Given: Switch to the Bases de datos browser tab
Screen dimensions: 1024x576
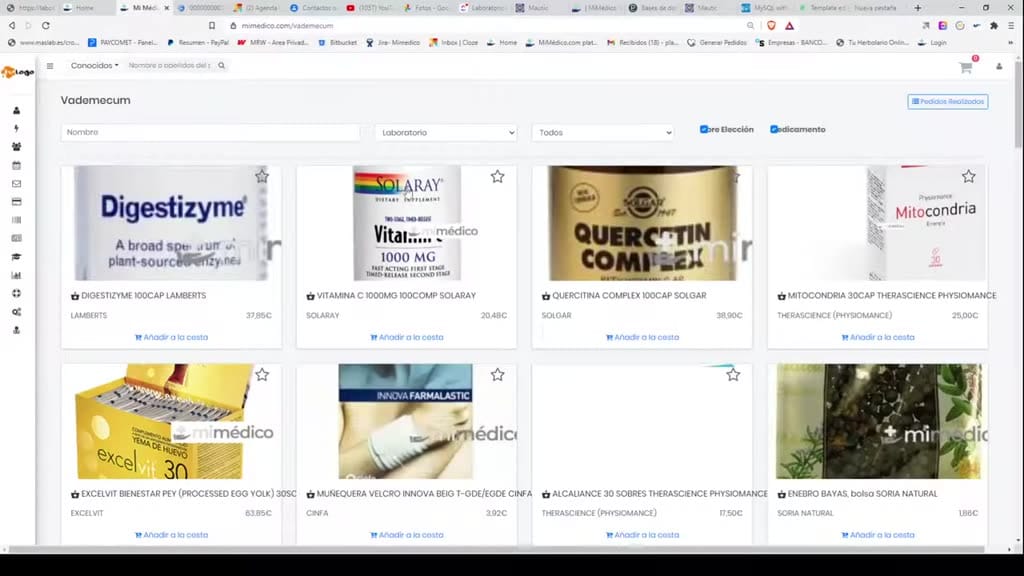Looking at the screenshot, I should [652, 8].
